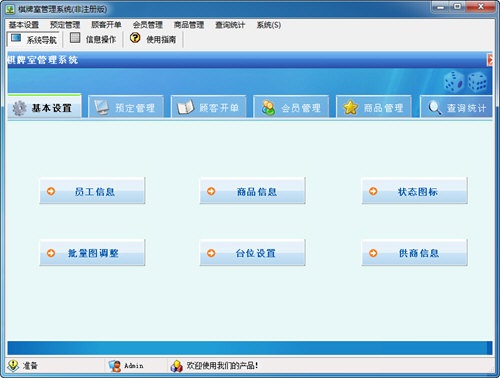
Task: Open the 批量图调整 button
Action: (x=92, y=253)
